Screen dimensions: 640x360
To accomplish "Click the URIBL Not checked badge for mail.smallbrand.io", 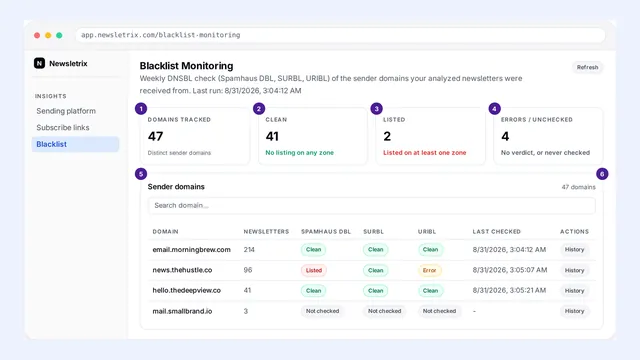I will 439,311.
